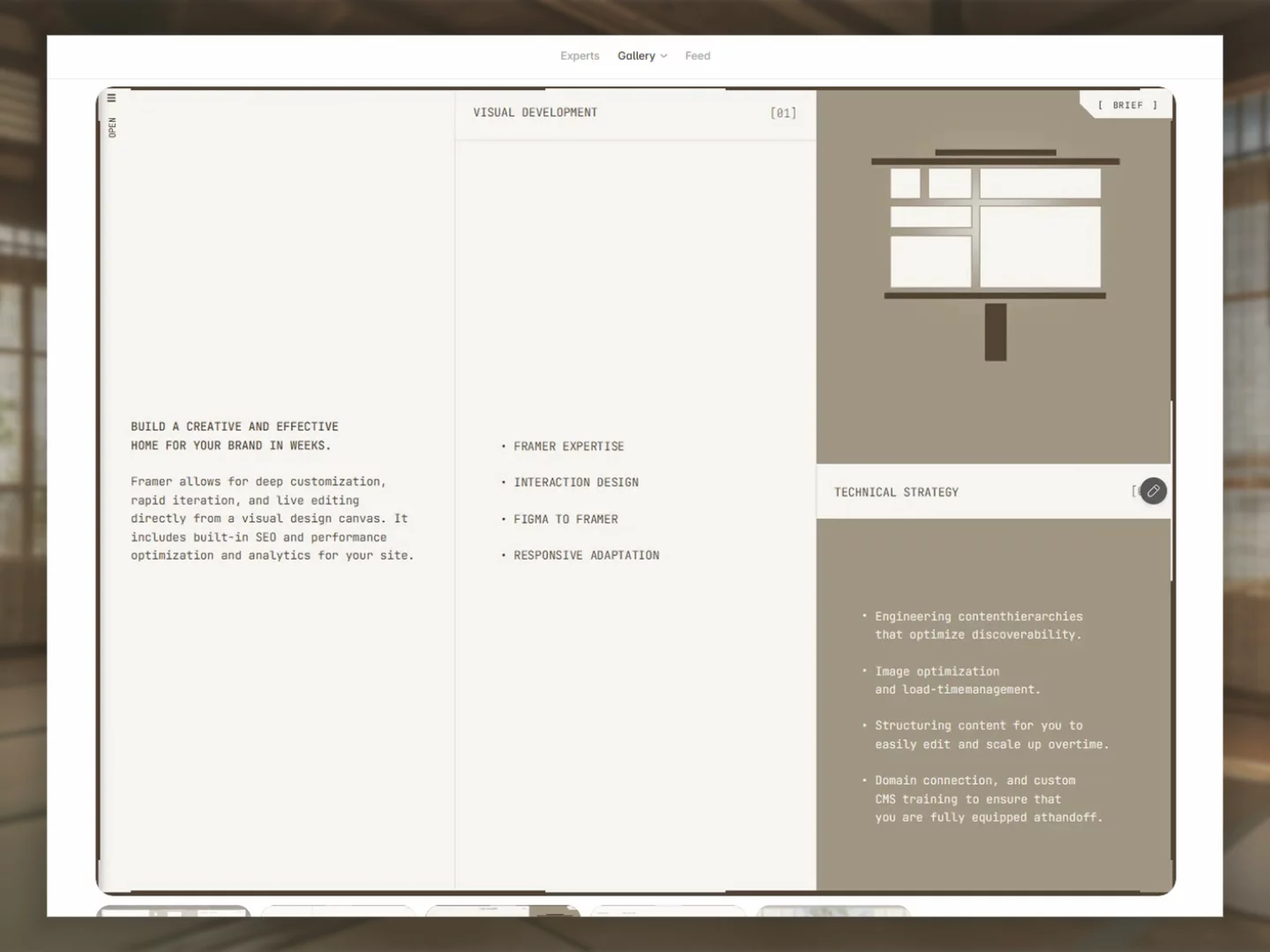Click the [ BRIEF ] button
The height and width of the screenshot is (952, 1270).
click(1127, 105)
